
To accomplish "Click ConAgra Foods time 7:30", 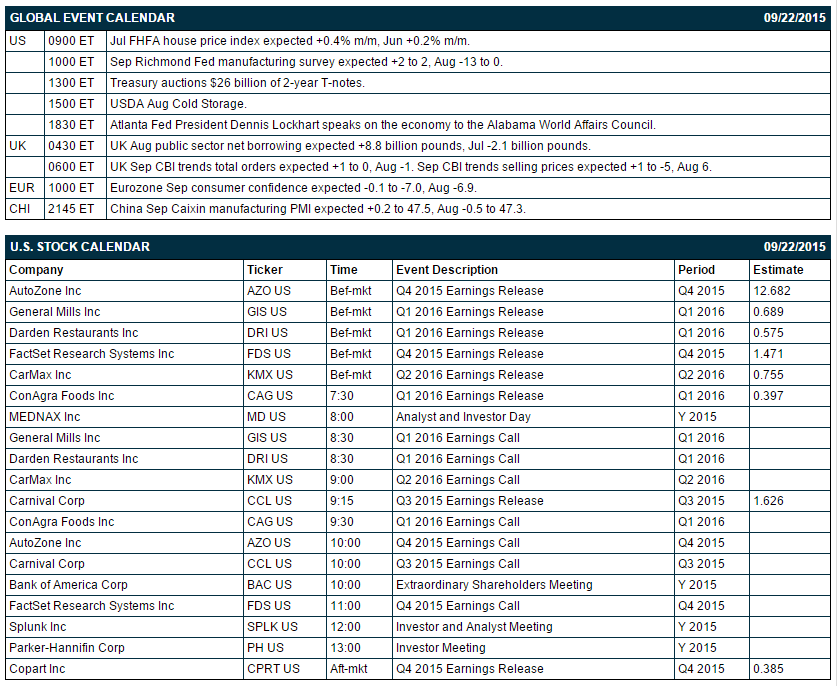I will pyautogui.click(x=342, y=396).
